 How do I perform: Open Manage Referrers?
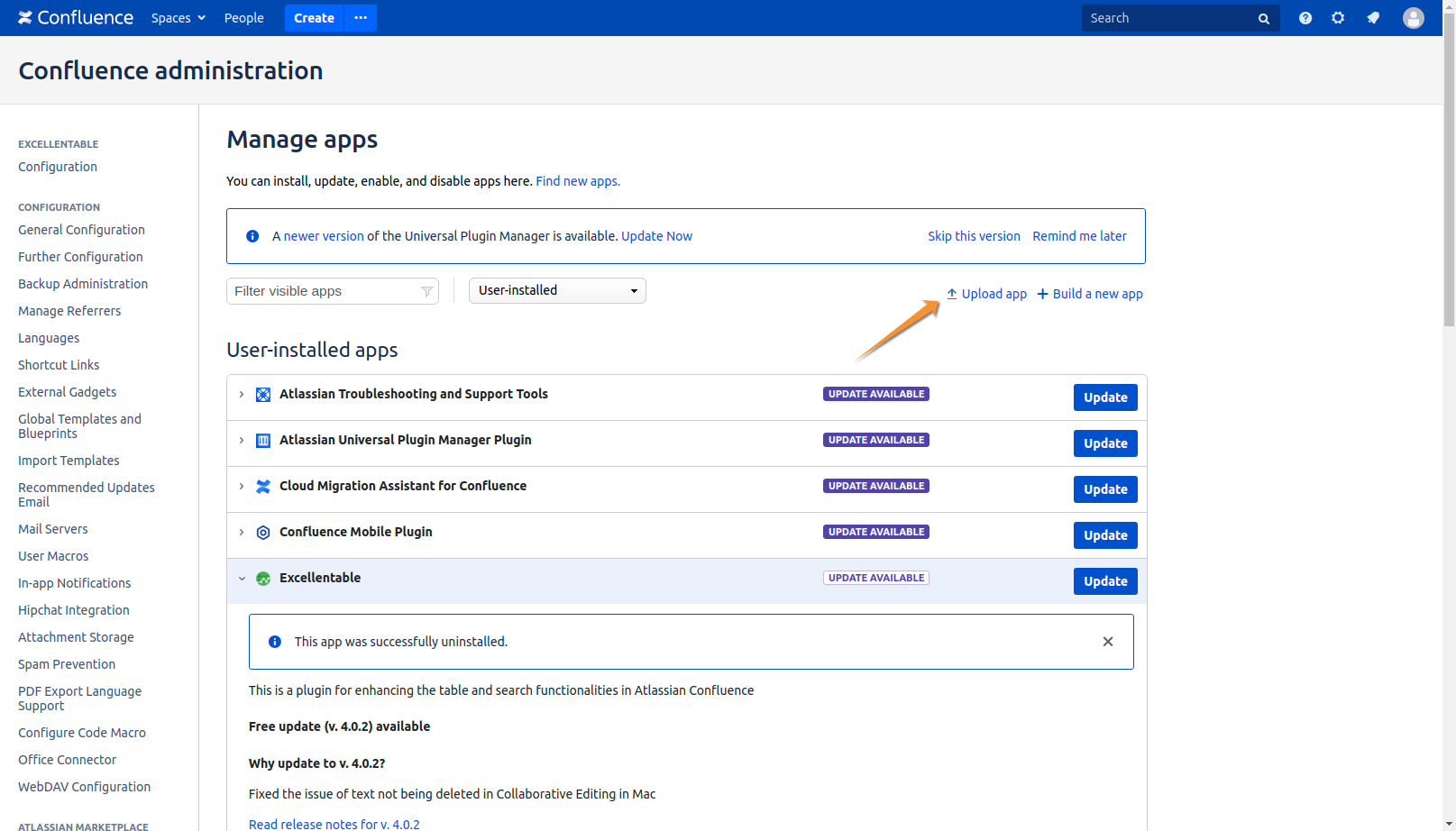(x=69, y=311)
